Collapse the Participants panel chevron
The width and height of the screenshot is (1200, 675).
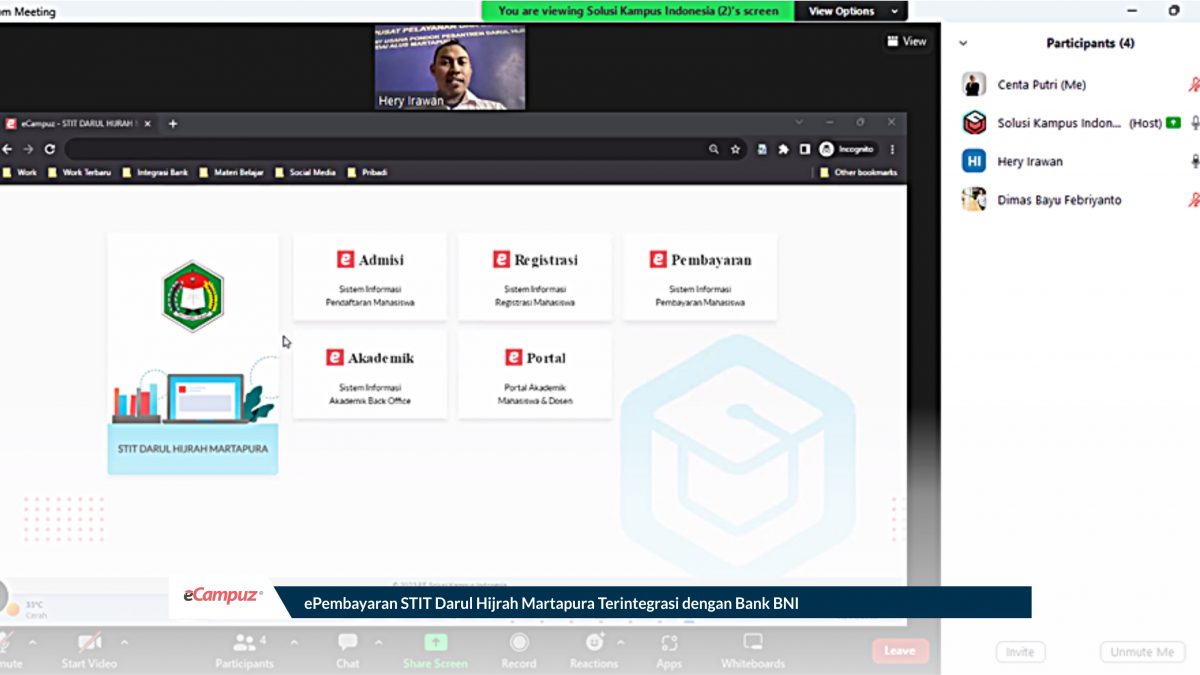click(x=963, y=44)
